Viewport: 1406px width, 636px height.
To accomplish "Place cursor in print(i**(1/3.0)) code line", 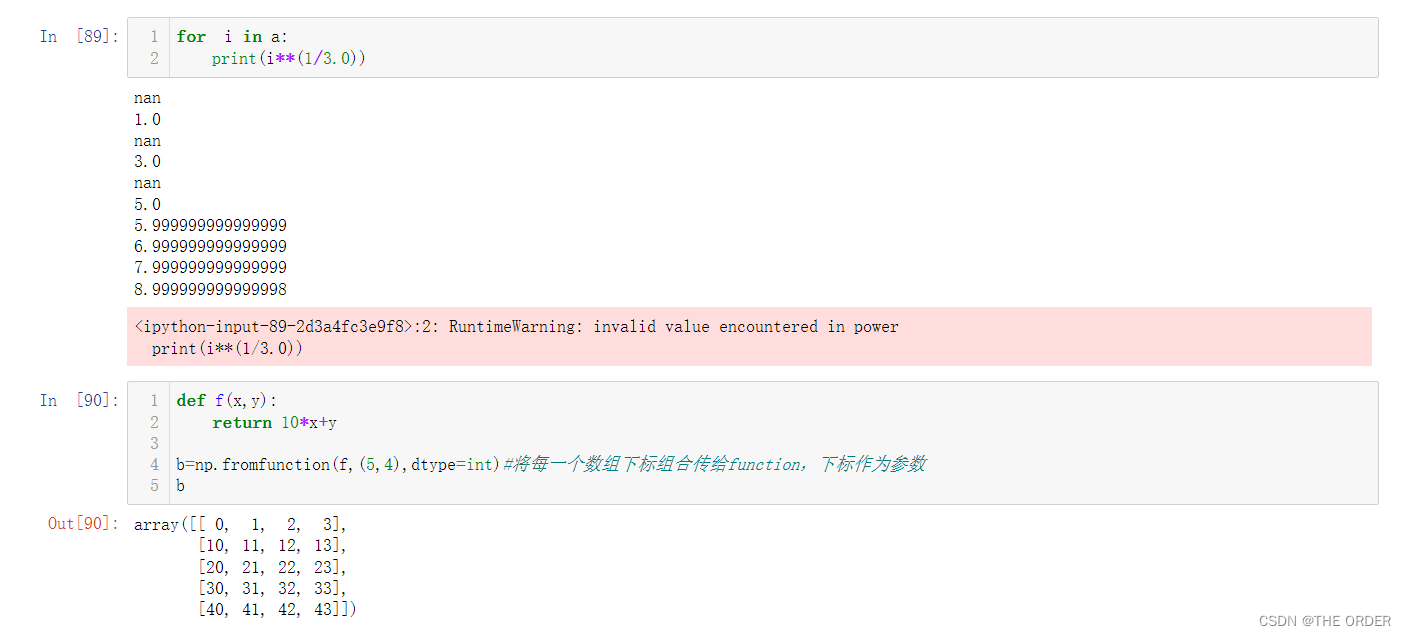I will [x=289, y=59].
